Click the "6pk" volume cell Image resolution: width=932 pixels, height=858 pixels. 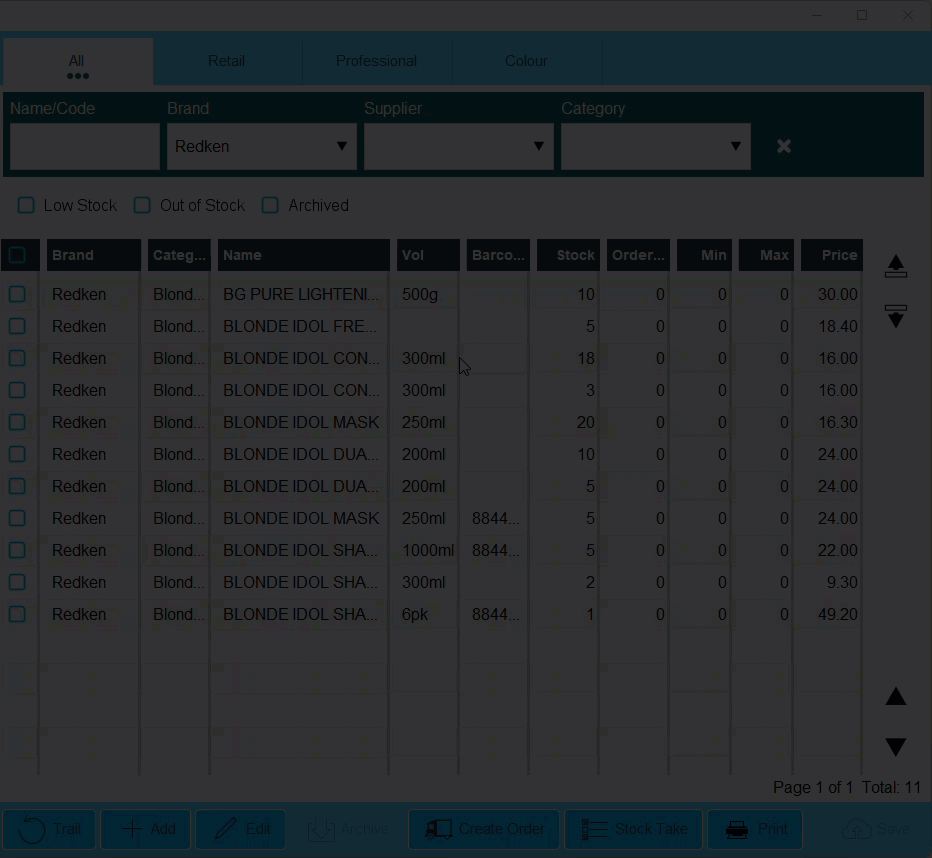click(x=415, y=615)
